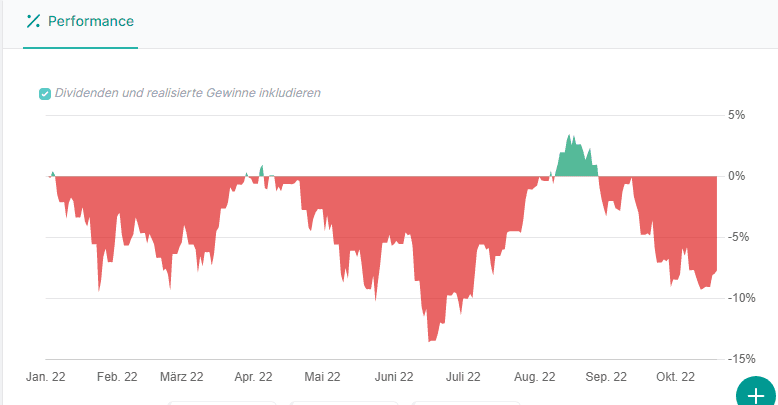This screenshot has width=778, height=405.
Task: Click the Juni 22 axis label
Action: [394, 377]
